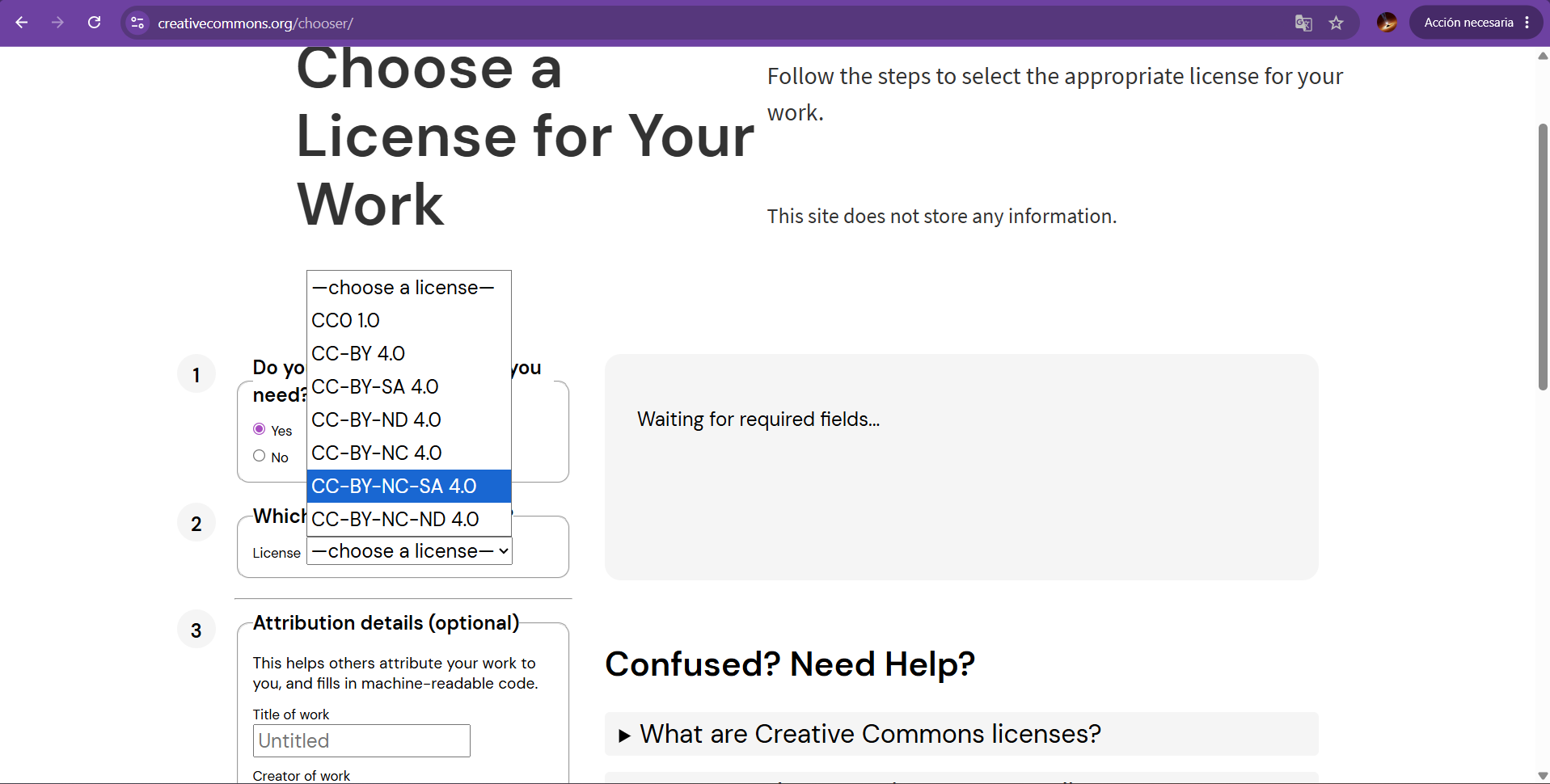Image resolution: width=1550 pixels, height=784 pixels.
Task: Go forward with the browser arrow
Action: (57, 23)
